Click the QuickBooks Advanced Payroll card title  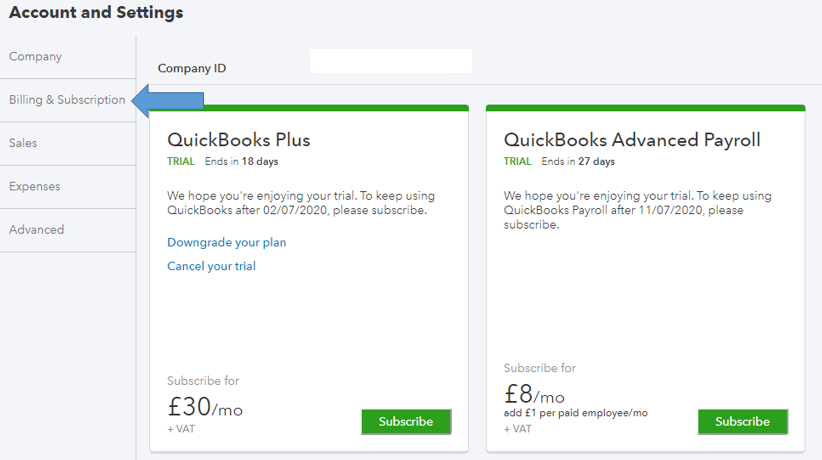pos(632,139)
